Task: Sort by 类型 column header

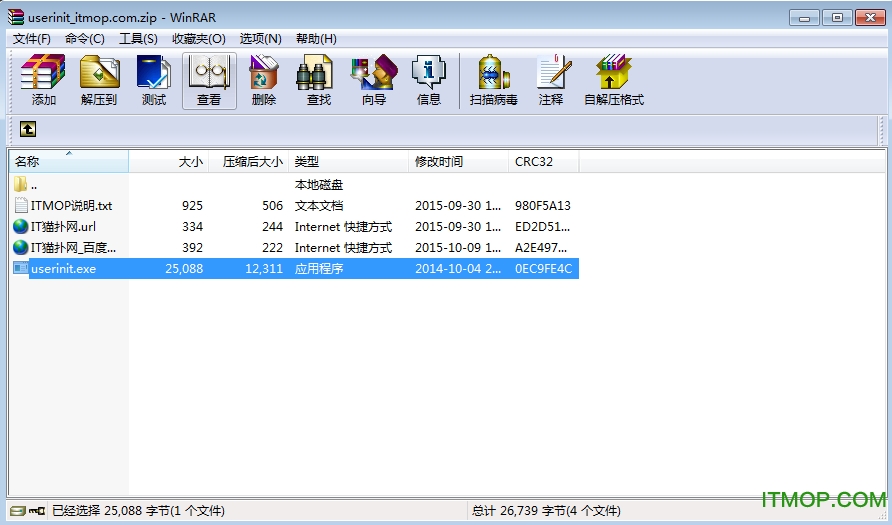Action: pos(349,162)
